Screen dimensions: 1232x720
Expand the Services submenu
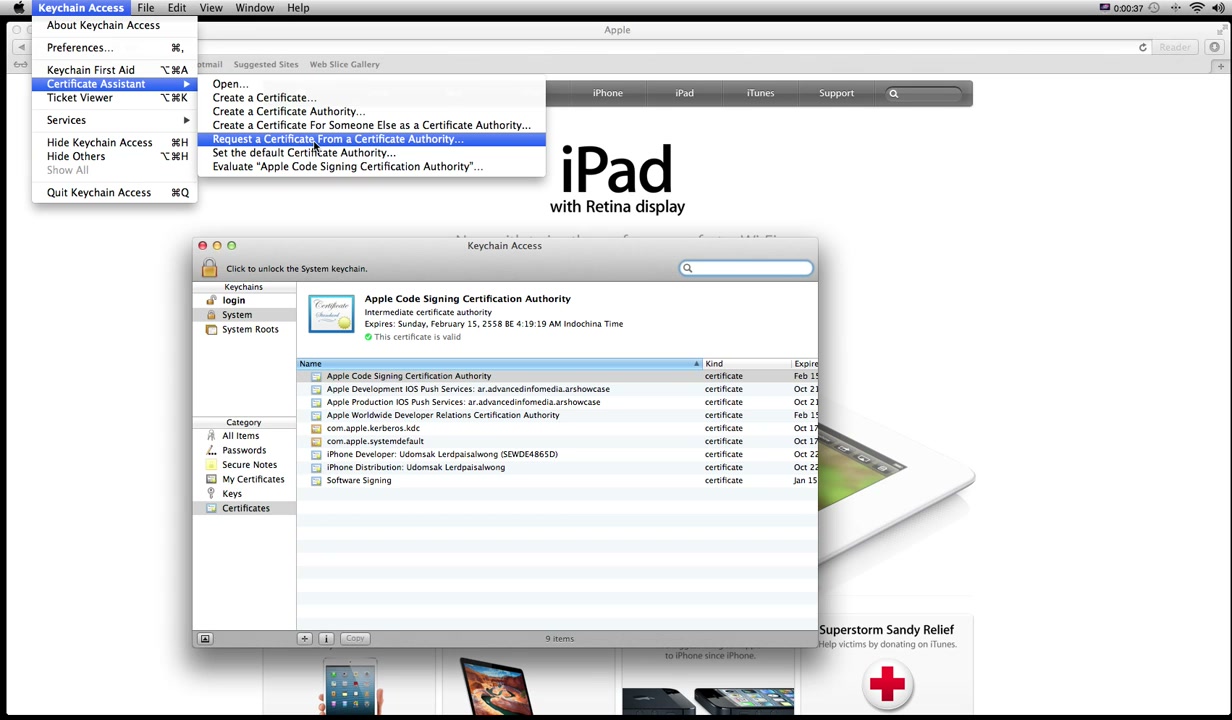click(x=115, y=120)
